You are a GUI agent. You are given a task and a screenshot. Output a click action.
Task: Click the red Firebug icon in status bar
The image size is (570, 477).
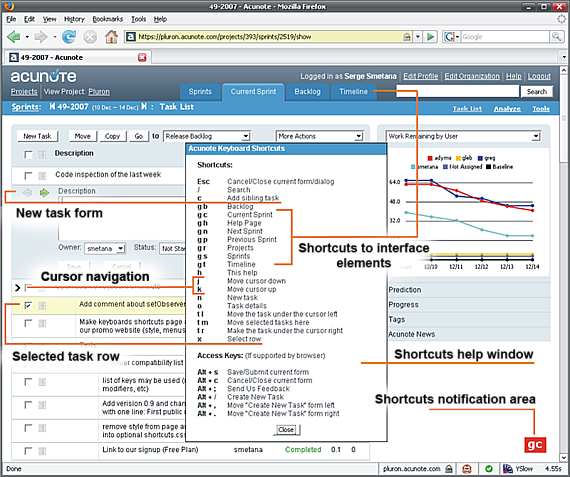point(467,469)
